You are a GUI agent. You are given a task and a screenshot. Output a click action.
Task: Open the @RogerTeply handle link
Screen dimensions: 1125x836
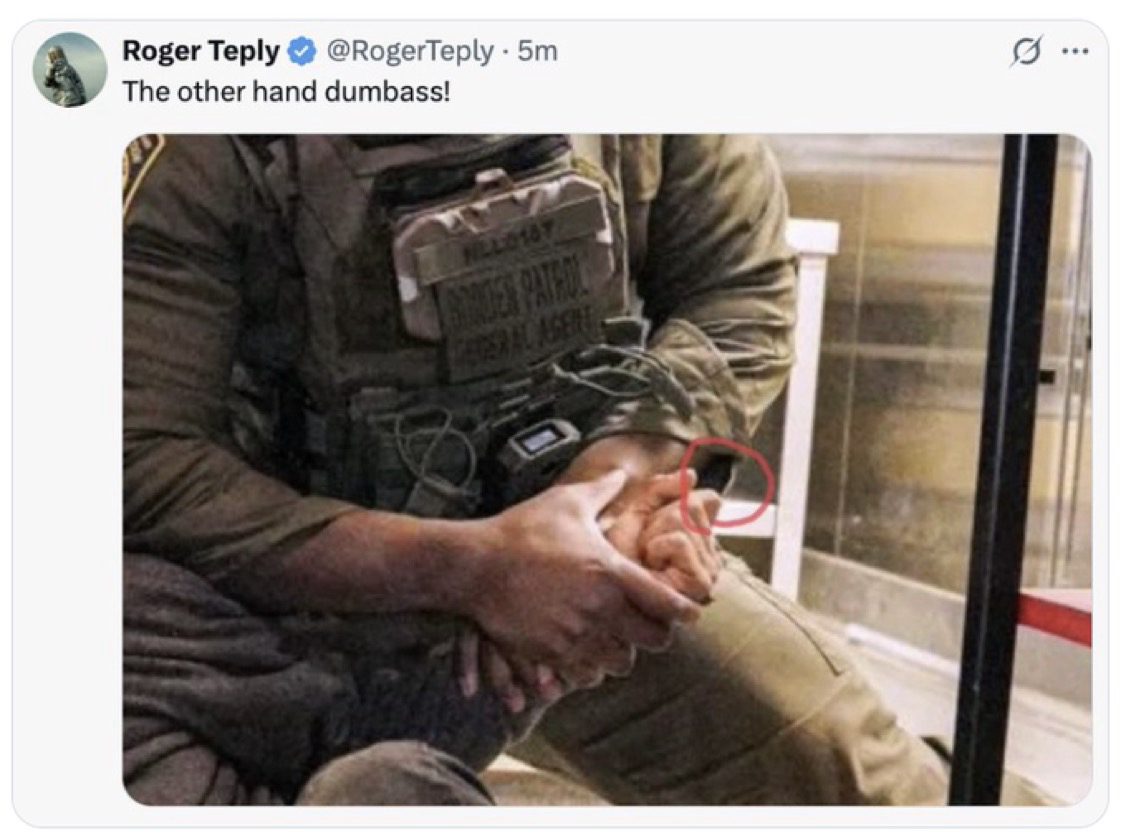(x=411, y=50)
